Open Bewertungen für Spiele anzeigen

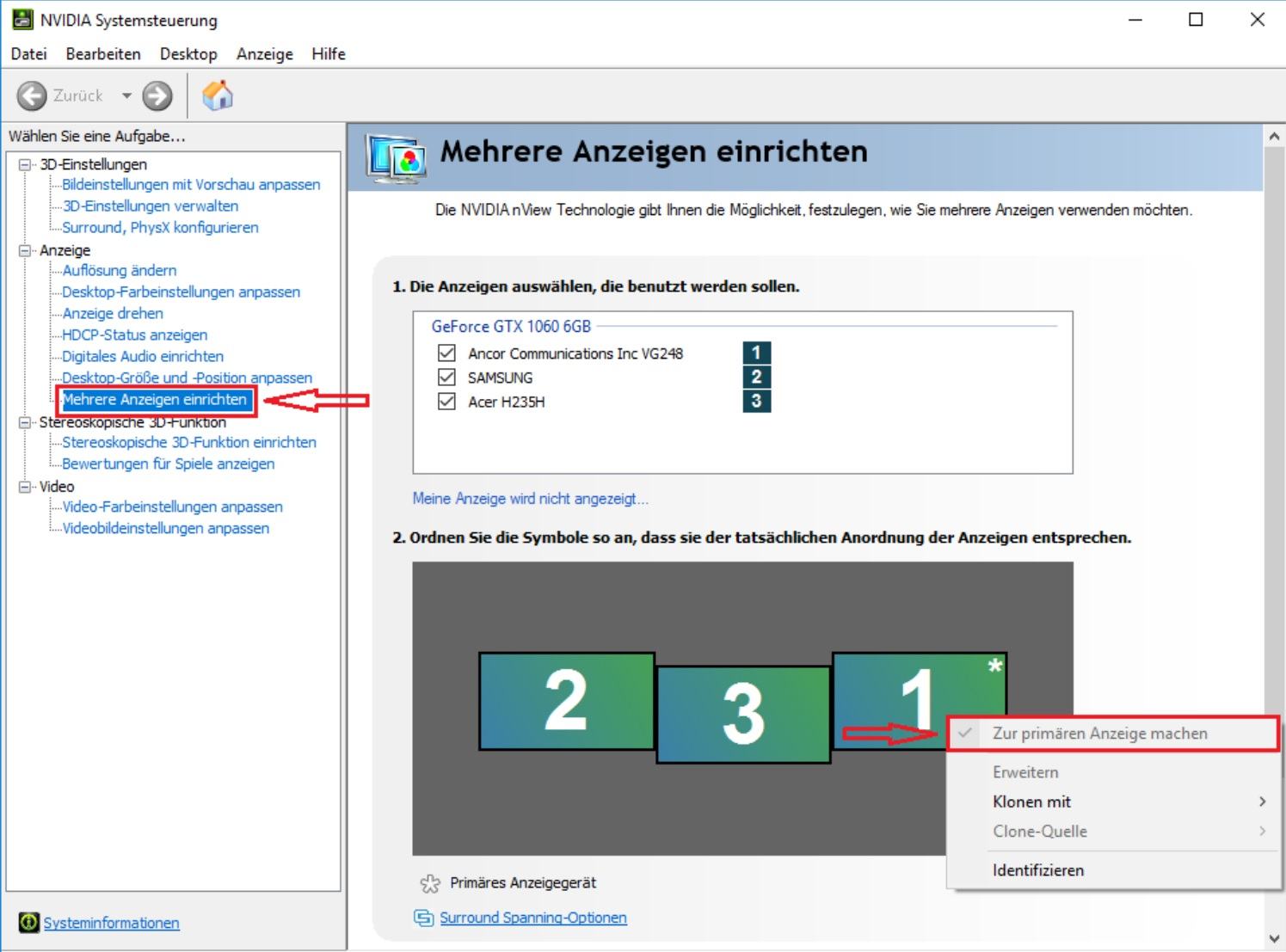coord(169,464)
